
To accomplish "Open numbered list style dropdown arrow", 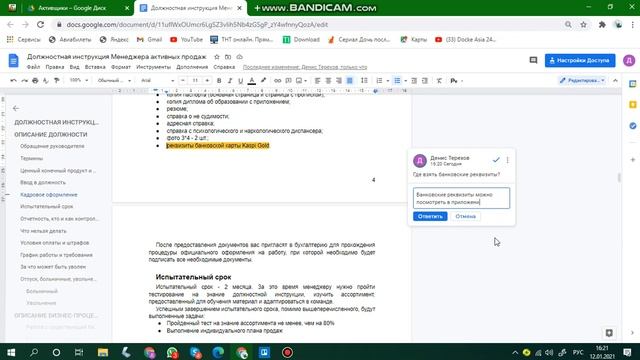I will pyautogui.click(x=387, y=81).
